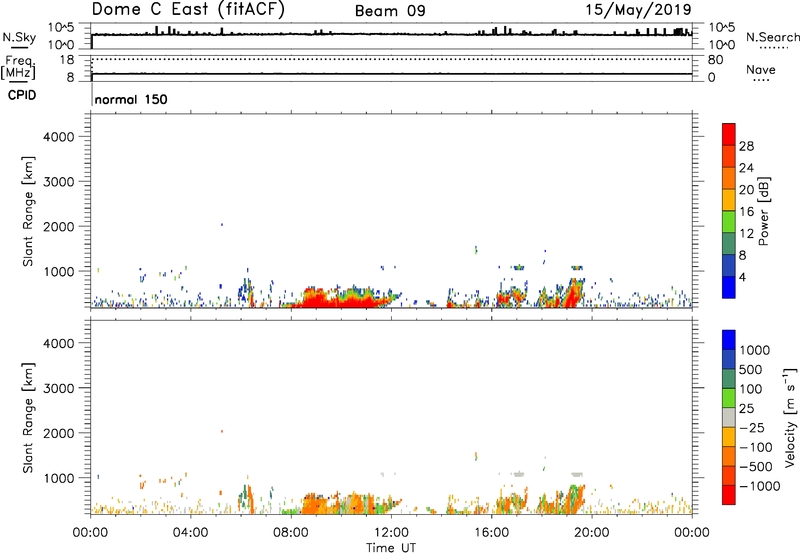Select the "20:00" time tick label

[592, 533]
